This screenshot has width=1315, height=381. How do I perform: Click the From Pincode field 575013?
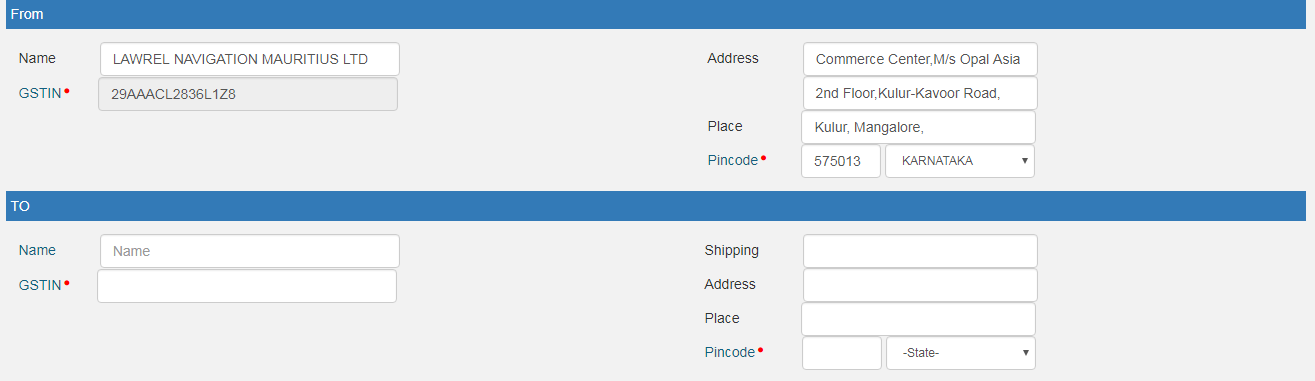pos(841,161)
